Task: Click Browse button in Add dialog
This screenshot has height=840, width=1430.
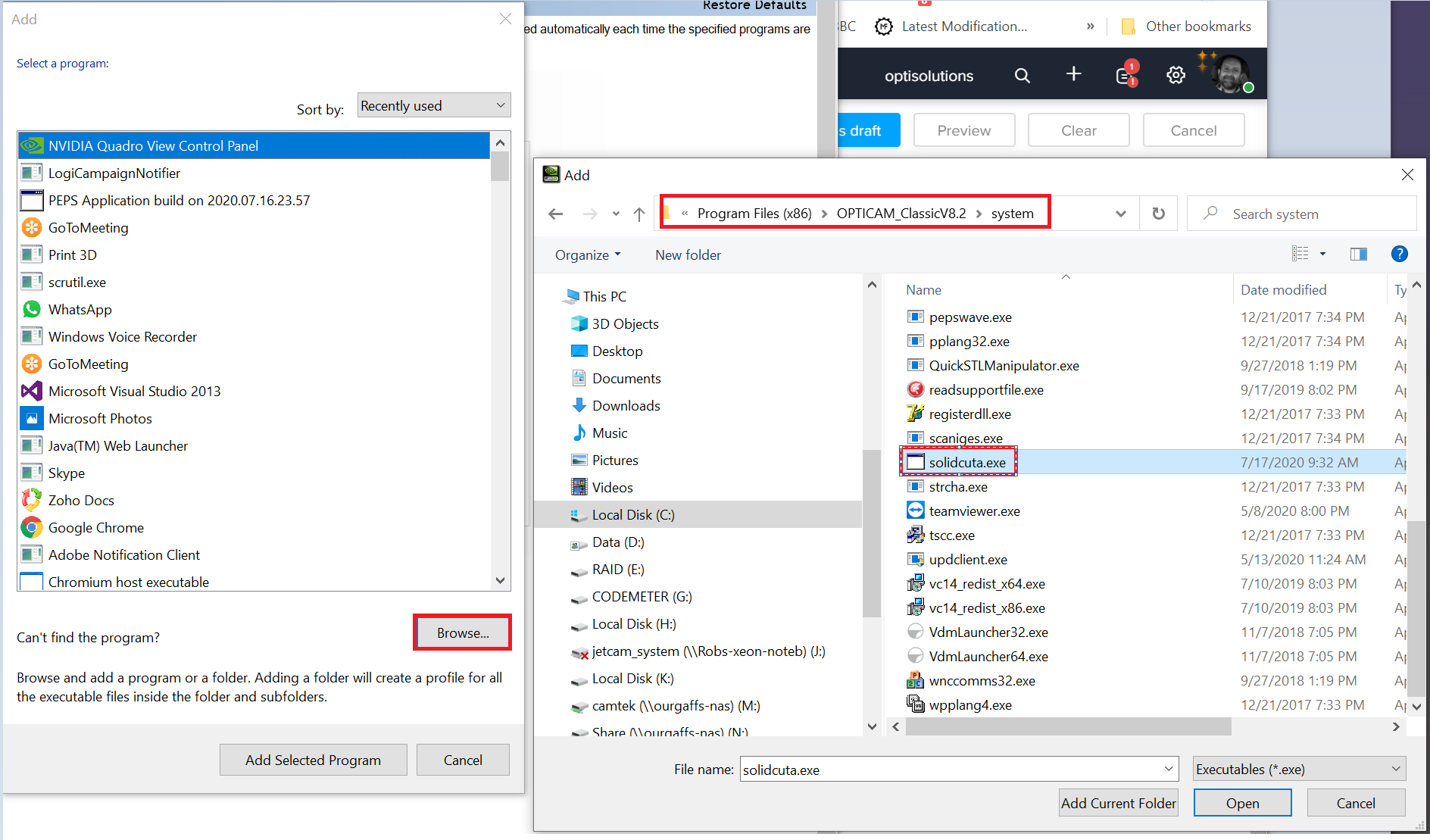Action: tap(462, 632)
